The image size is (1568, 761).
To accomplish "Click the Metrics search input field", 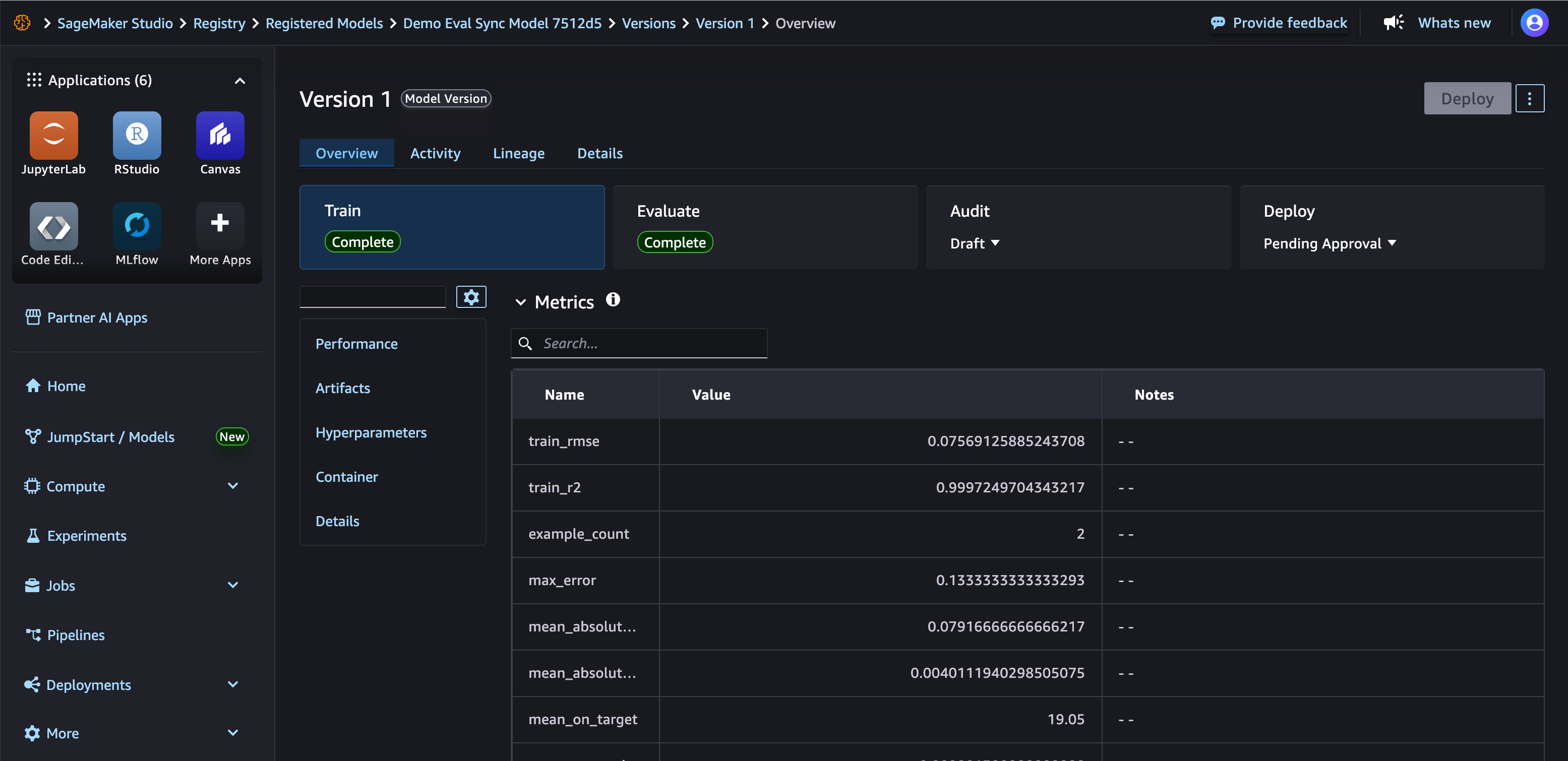I will tap(638, 343).
